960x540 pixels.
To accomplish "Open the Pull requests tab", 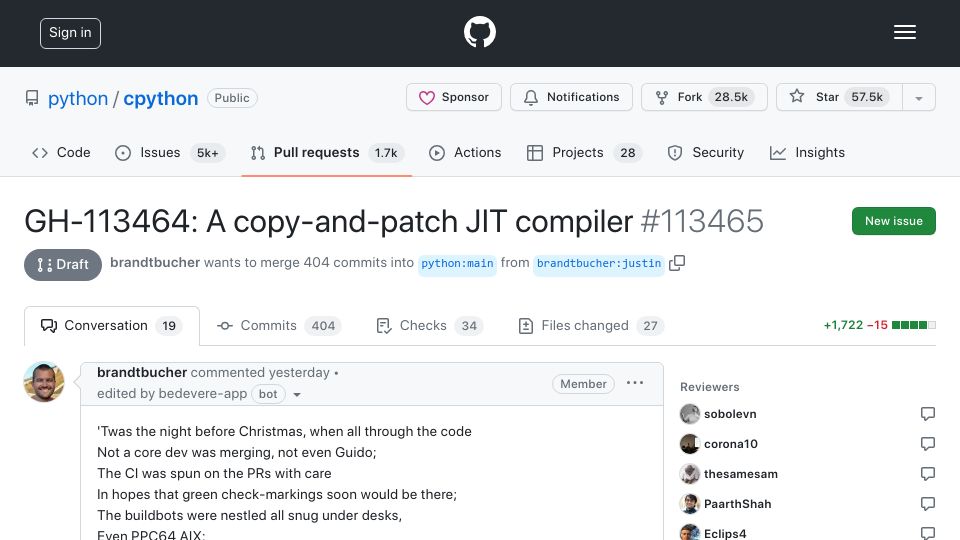I will click(326, 152).
